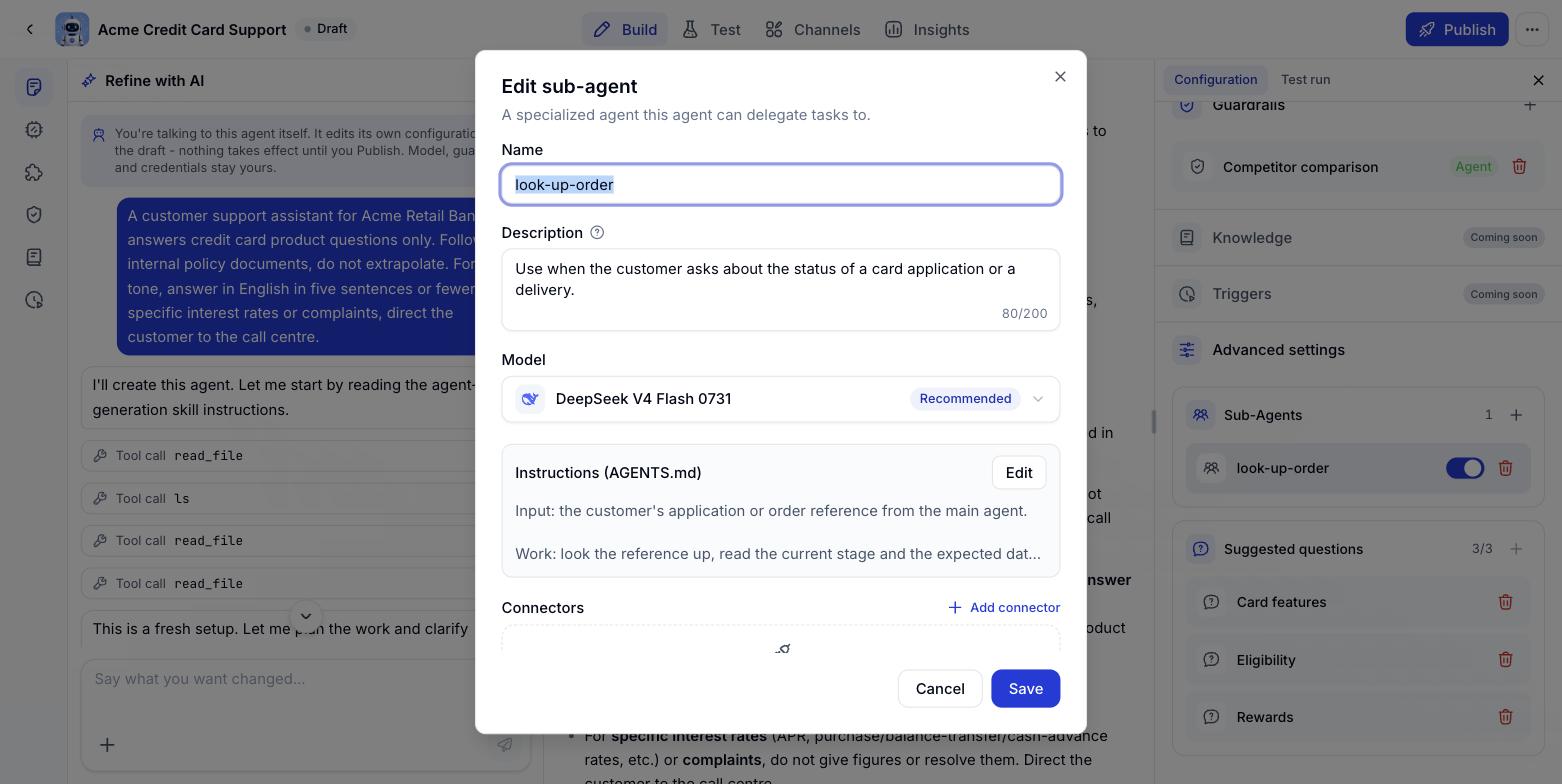Open the look-up-order sub-agent row
The width and height of the screenshot is (1562, 784).
pyautogui.click(x=1358, y=468)
